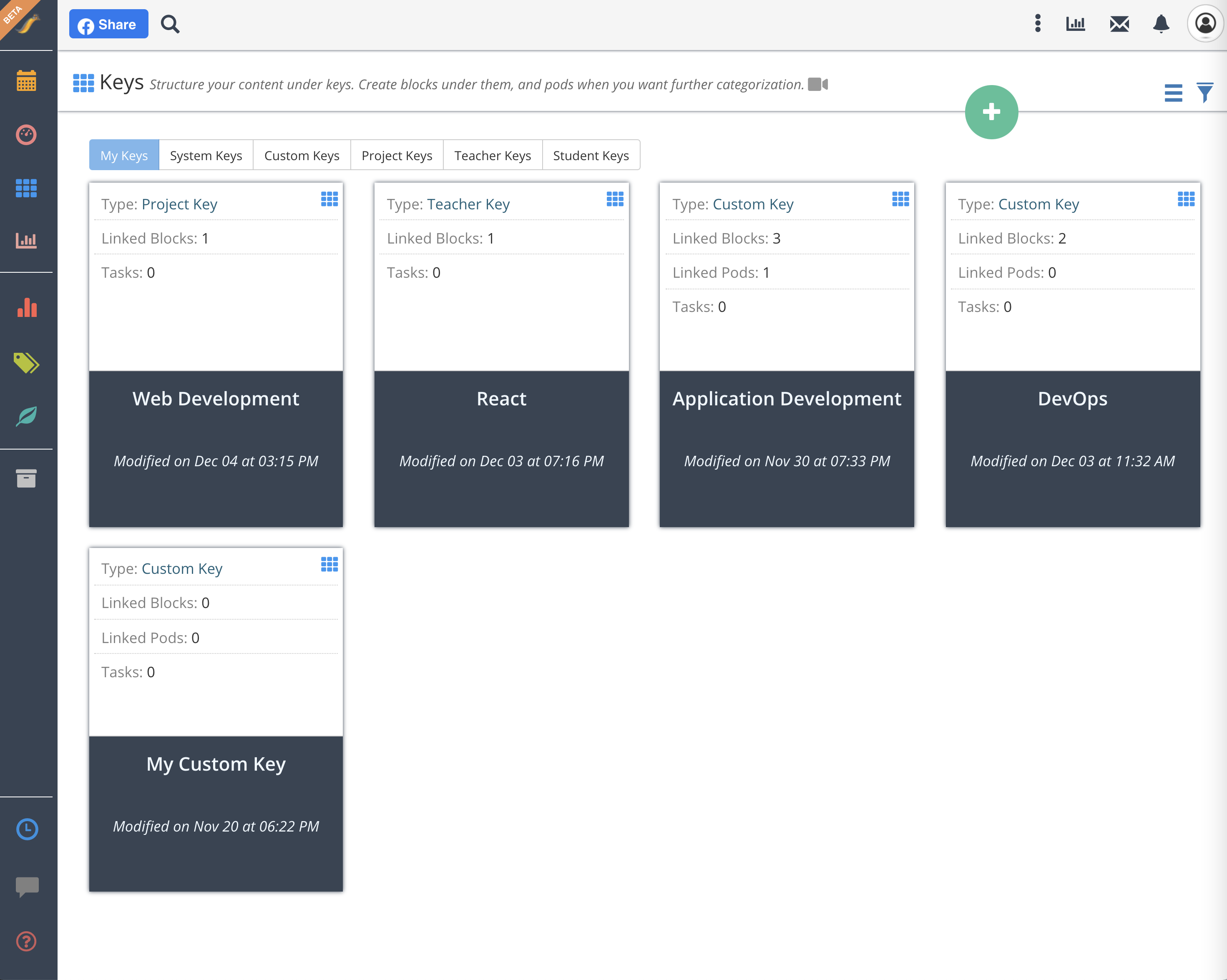Viewport: 1227px width, 980px height.
Task: Open the archive box icon in sidebar
Action: click(26, 478)
